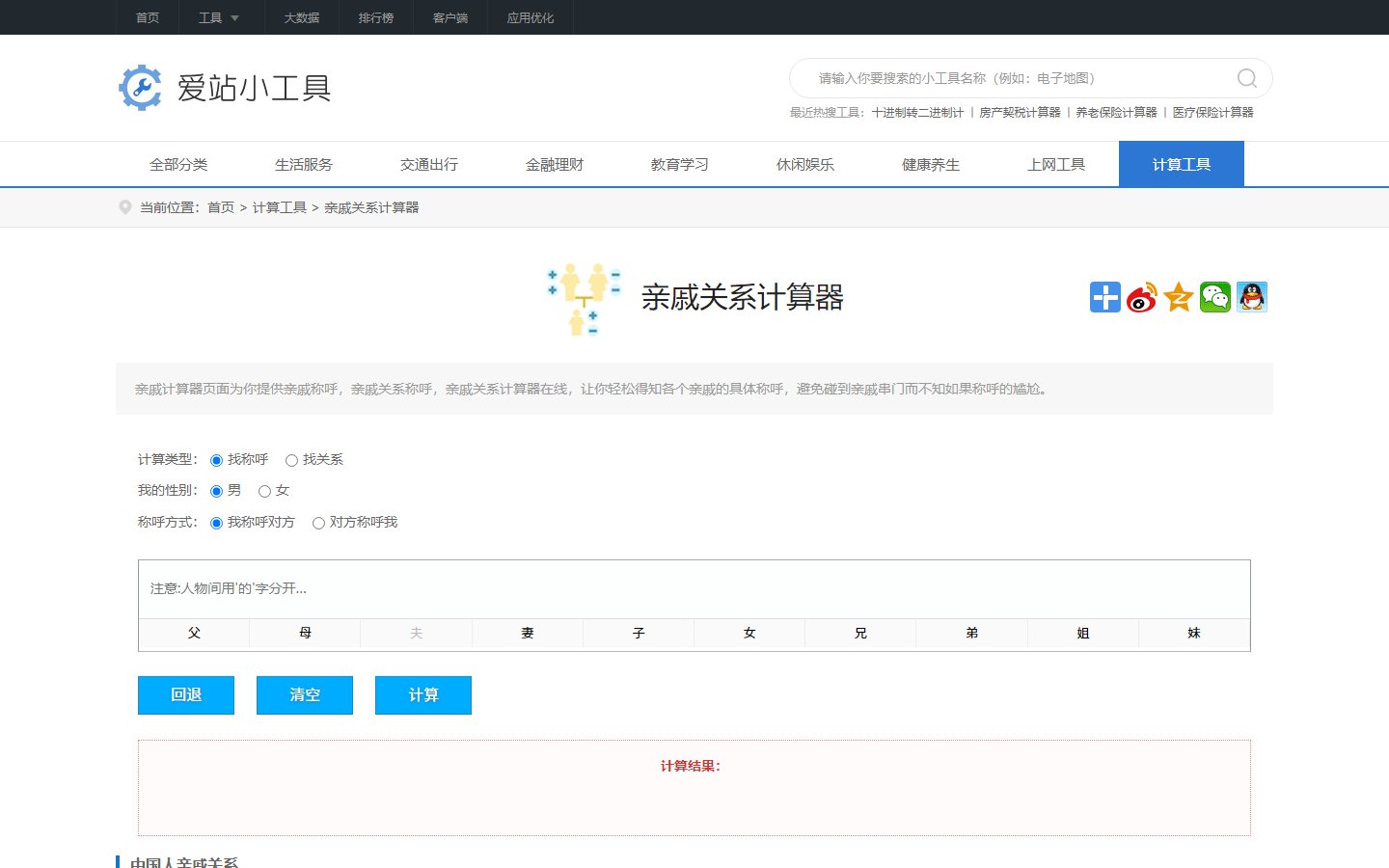Select 对方称呼我 option

pyautogui.click(x=318, y=523)
